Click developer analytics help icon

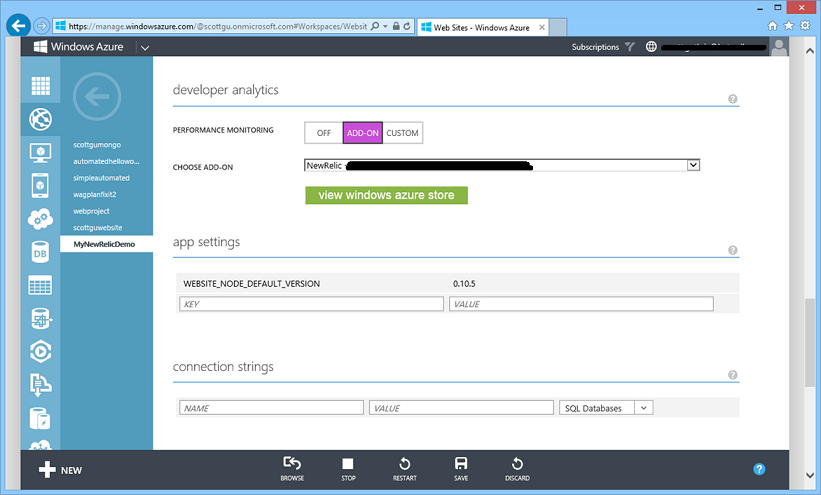pyautogui.click(x=733, y=99)
